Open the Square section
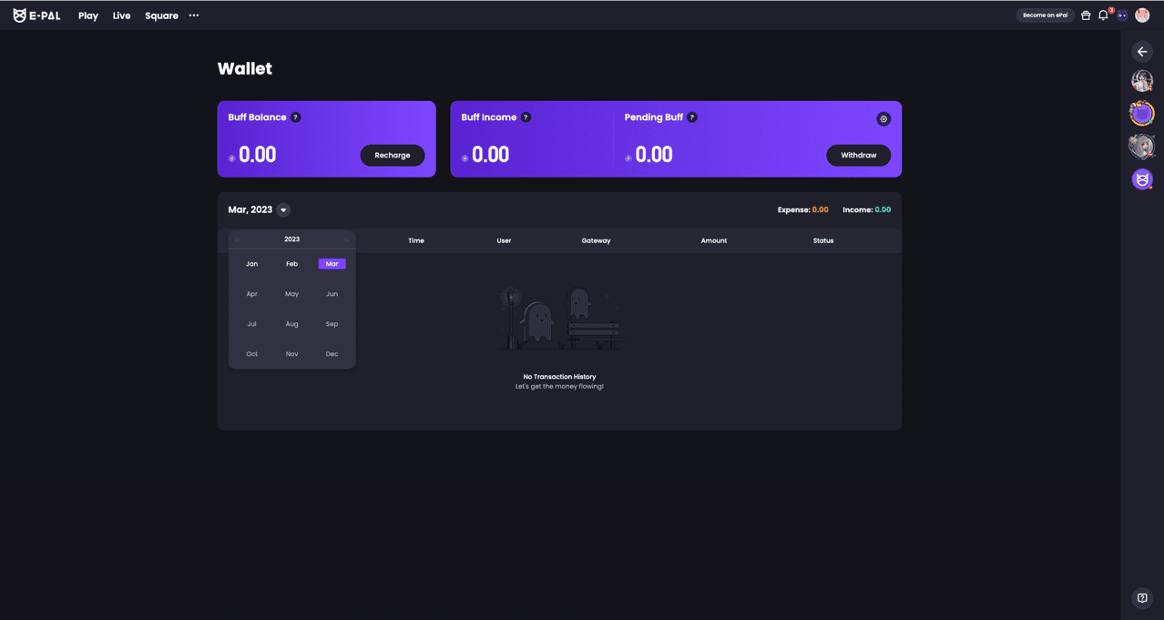 tap(161, 15)
